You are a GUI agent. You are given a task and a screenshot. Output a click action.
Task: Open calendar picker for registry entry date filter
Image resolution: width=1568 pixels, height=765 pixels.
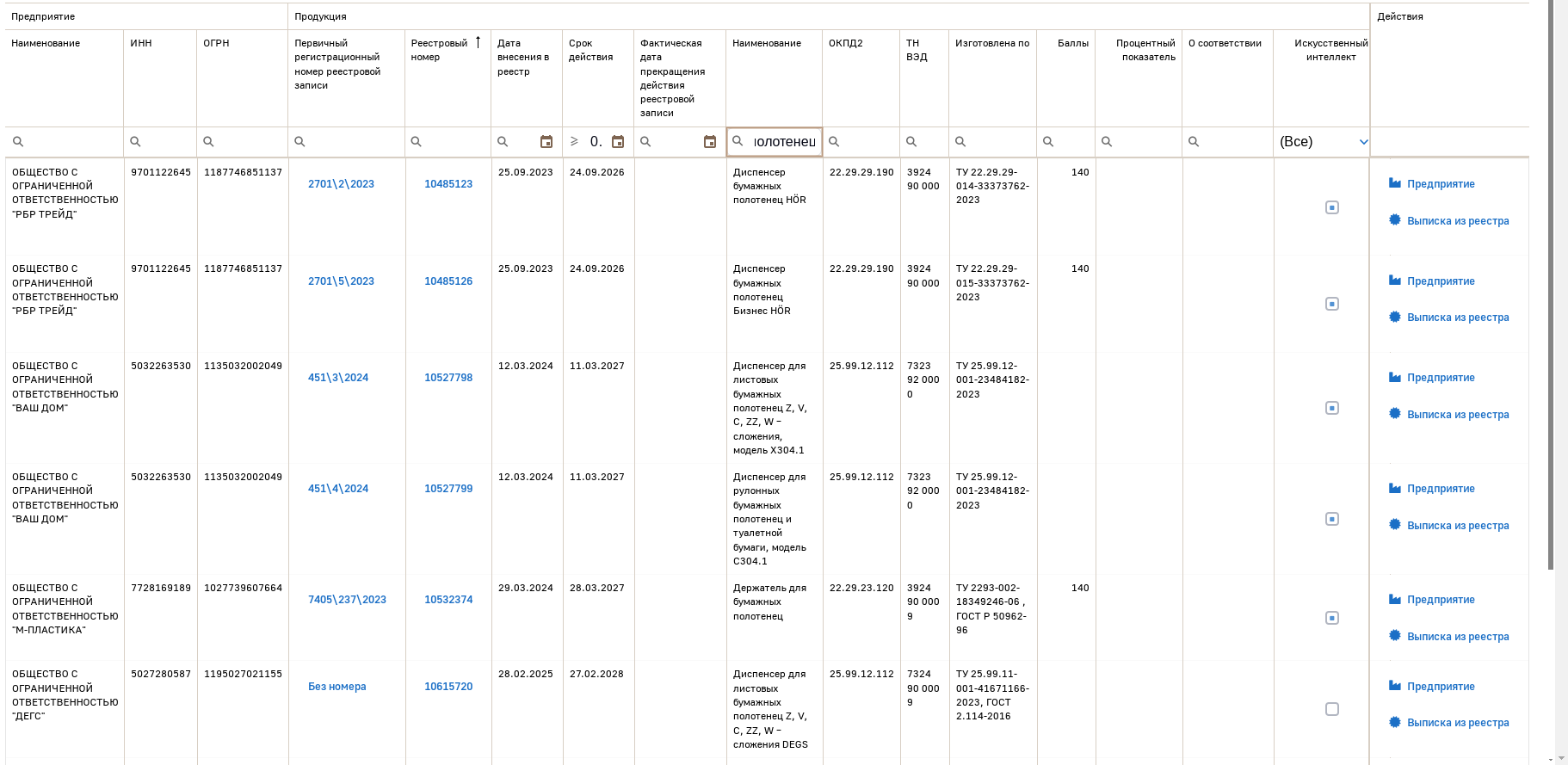pos(546,142)
